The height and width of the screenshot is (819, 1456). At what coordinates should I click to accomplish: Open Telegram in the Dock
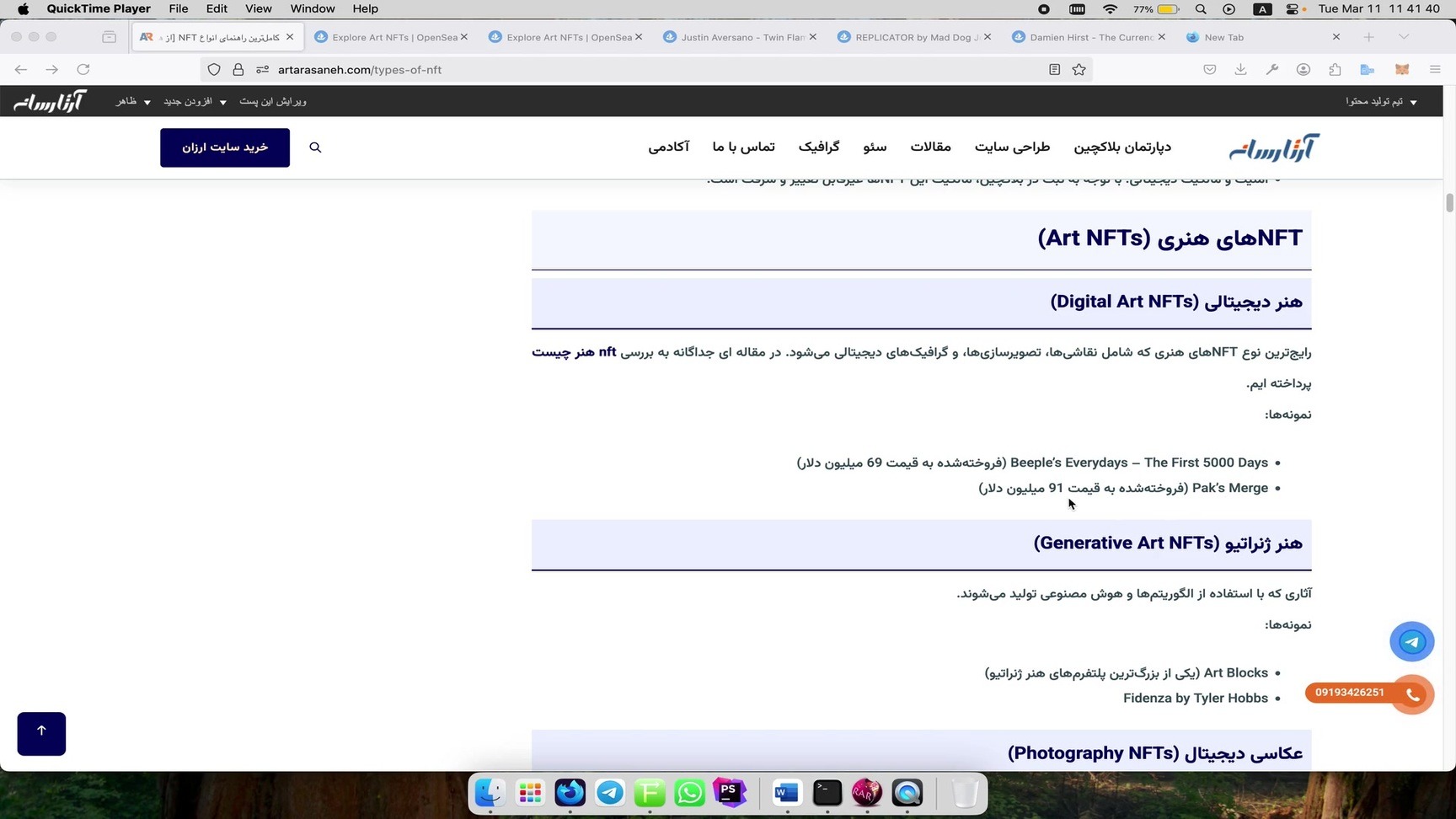click(x=610, y=793)
